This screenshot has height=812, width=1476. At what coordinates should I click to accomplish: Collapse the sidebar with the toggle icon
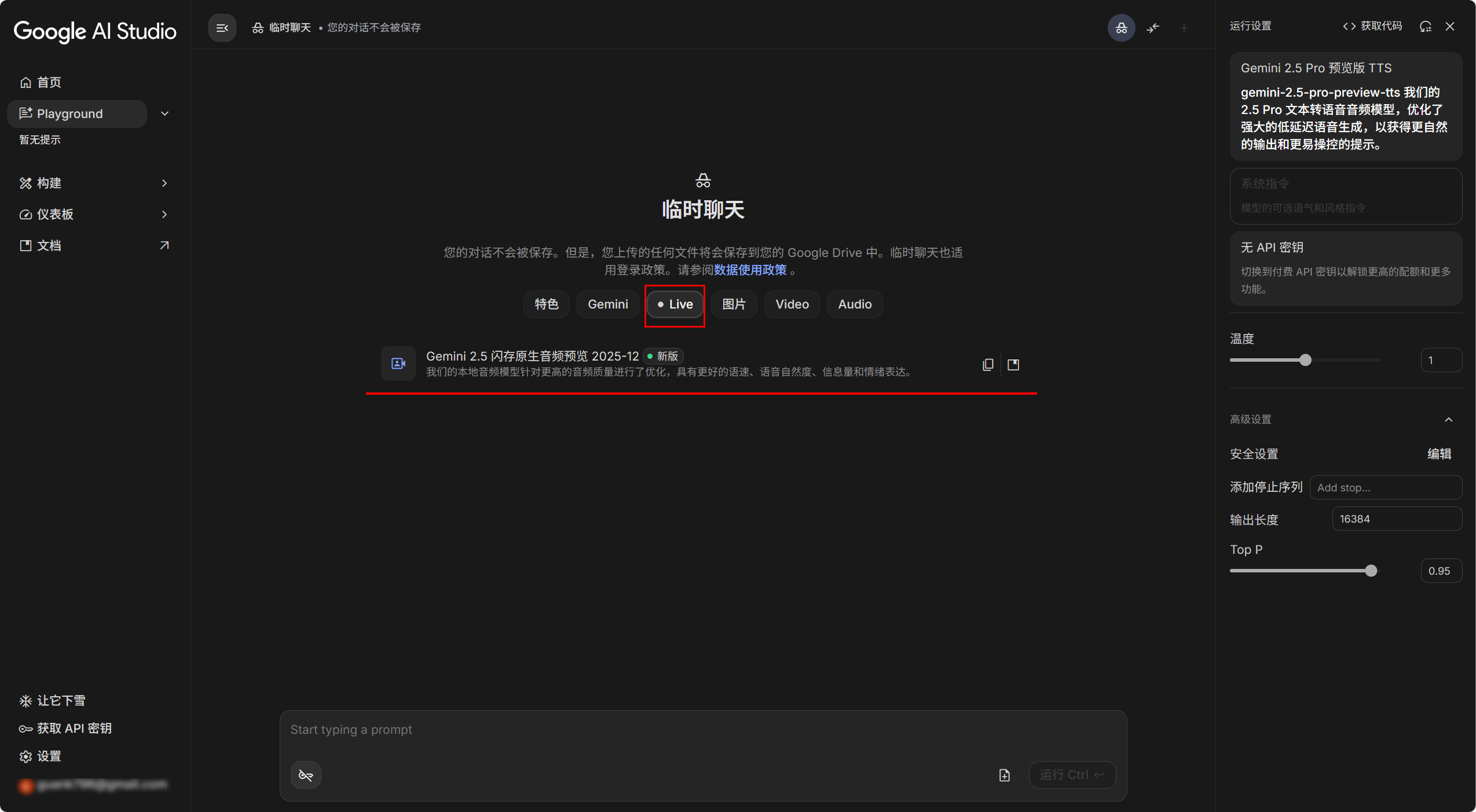click(222, 27)
